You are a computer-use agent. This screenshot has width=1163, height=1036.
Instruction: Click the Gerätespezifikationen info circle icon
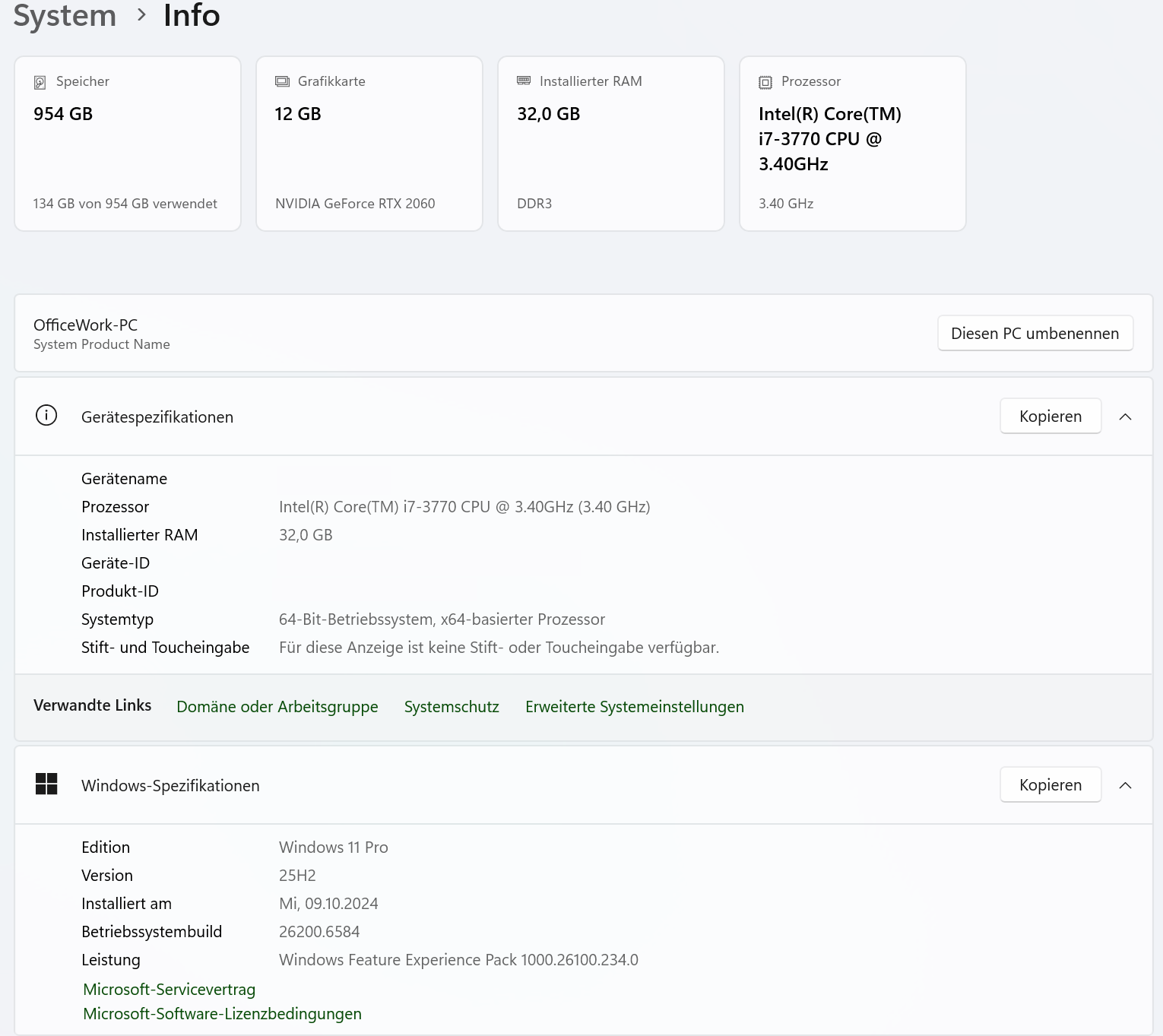tap(46, 416)
